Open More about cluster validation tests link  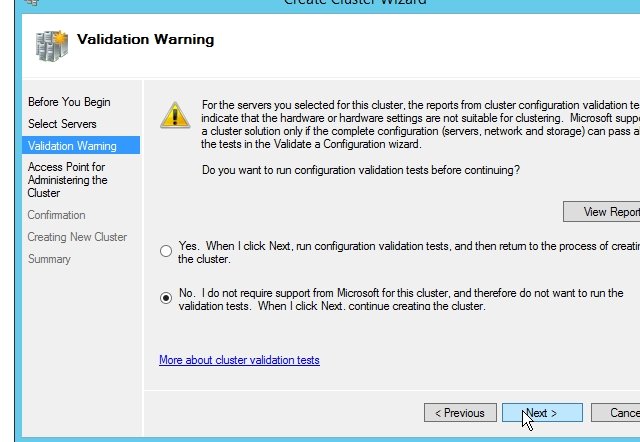click(x=239, y=360)
